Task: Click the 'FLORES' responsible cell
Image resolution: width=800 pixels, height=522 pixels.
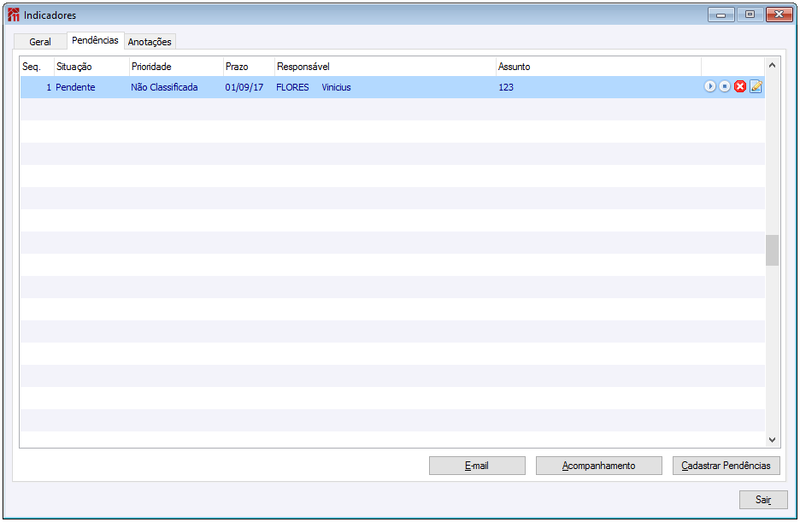Action: point(292,87)
